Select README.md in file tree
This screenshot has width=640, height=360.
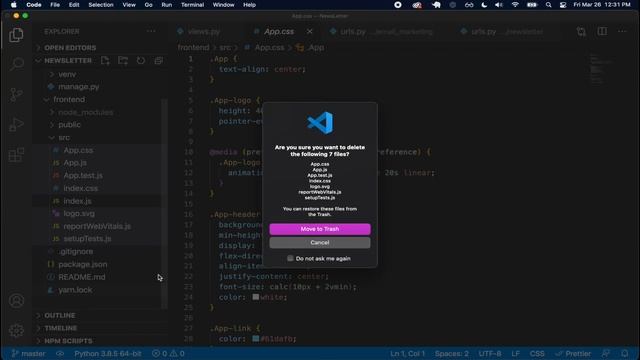tap(82, 277)
